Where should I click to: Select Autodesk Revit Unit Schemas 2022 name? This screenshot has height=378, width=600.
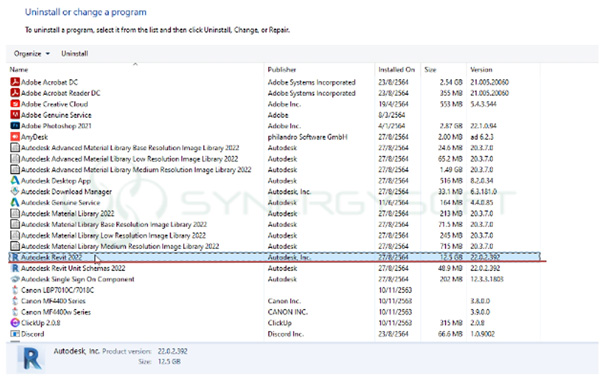pyautogui.click(x=73, y=268)
